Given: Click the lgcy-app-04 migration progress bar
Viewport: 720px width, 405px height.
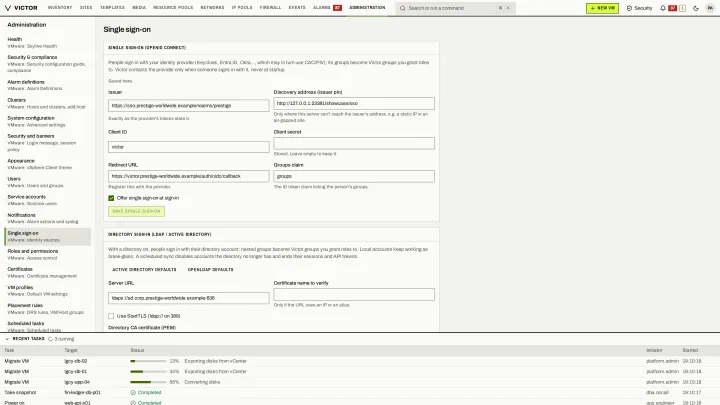Looking at the screenshot, I should click(148, 382).
